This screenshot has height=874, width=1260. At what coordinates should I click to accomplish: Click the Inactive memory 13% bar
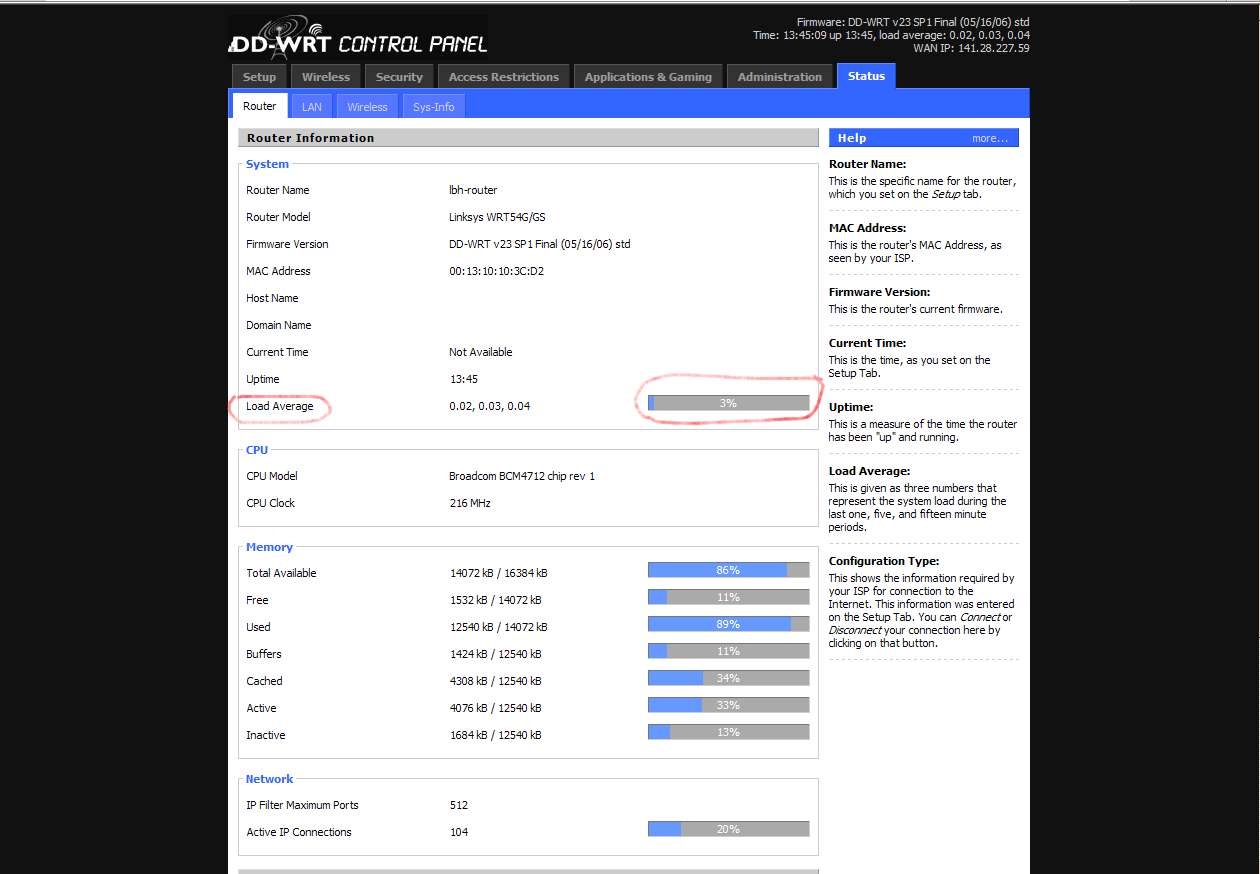coord(728,732)
